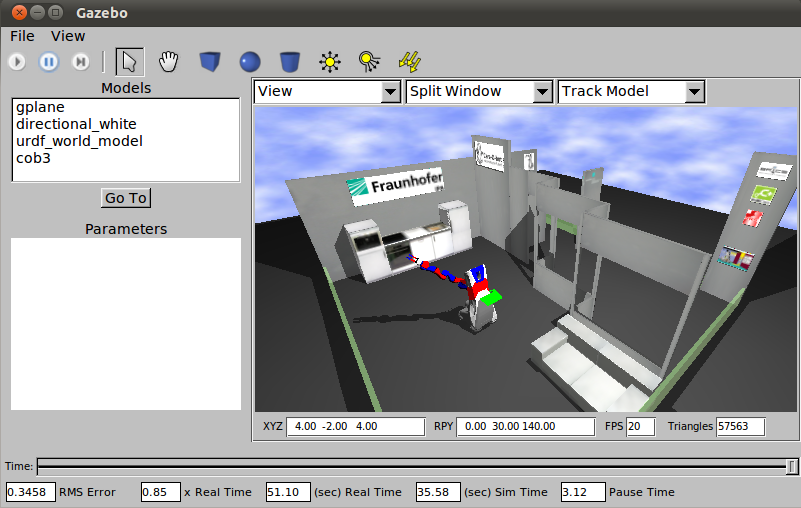Activate the hand manipulation tool

[x=168, y=62]
